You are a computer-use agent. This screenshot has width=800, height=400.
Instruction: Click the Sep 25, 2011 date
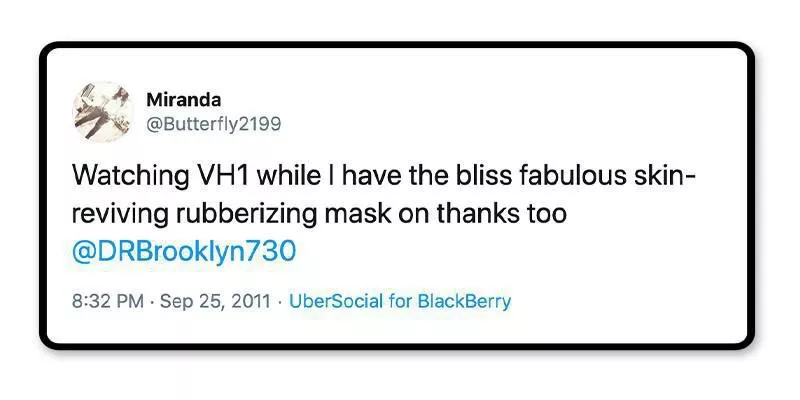point(215,302)
